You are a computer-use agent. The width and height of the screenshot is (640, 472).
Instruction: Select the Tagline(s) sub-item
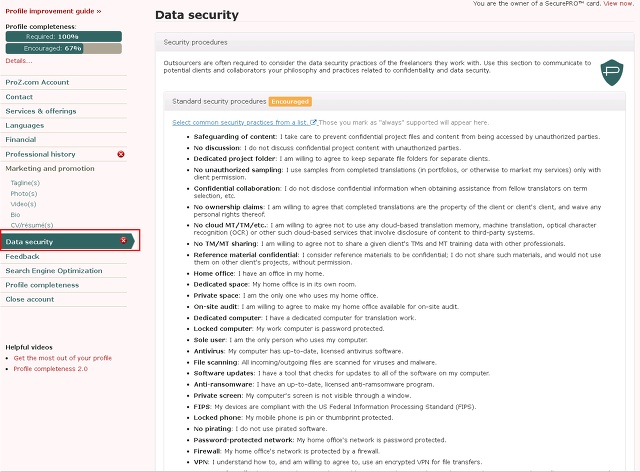coord(25,183)
